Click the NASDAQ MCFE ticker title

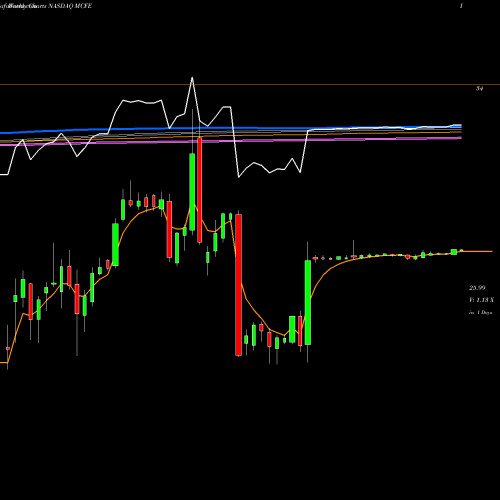70,6
